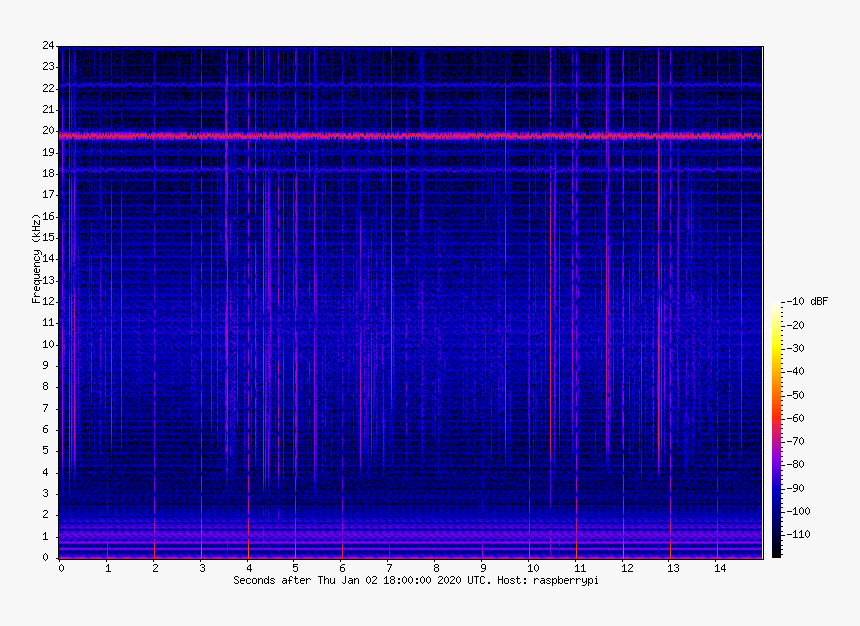Click the '12' frequency tick label

pyautogui.click(x=48, y=301)
